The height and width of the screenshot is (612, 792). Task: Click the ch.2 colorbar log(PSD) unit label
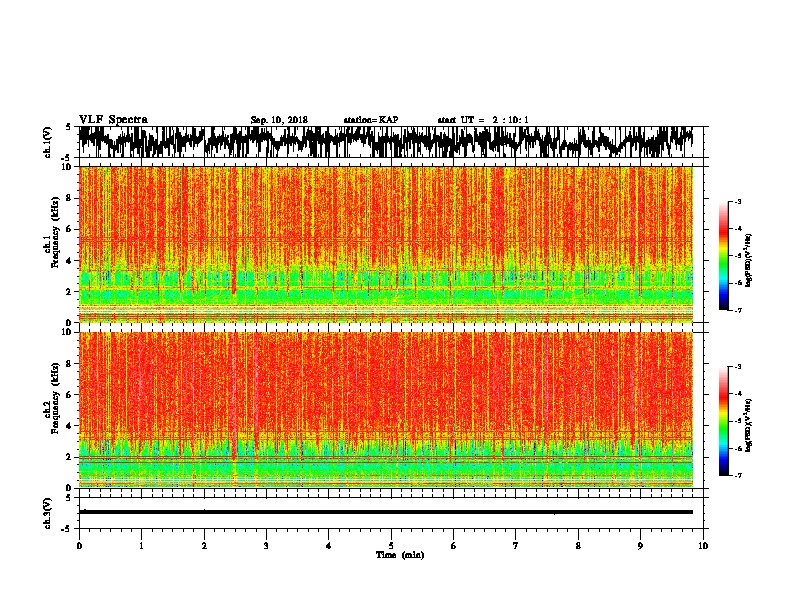point(749,425)
